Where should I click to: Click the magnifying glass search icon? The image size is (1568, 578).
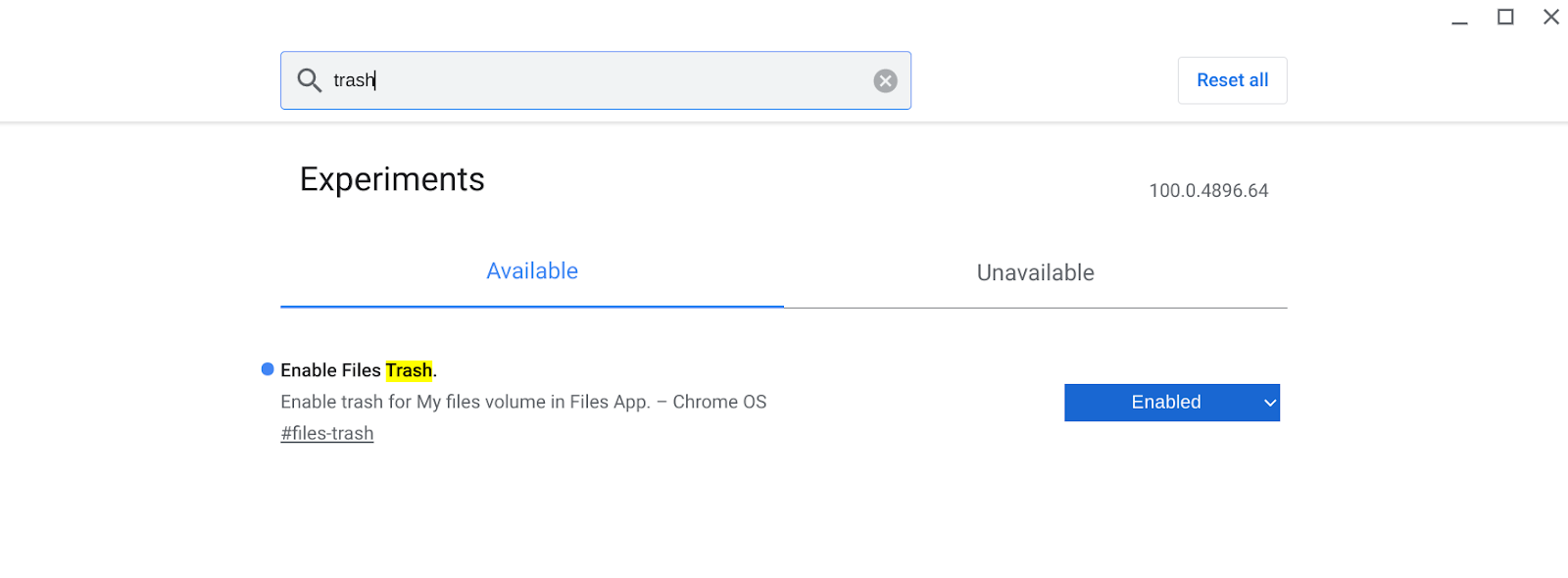(309, 80)
